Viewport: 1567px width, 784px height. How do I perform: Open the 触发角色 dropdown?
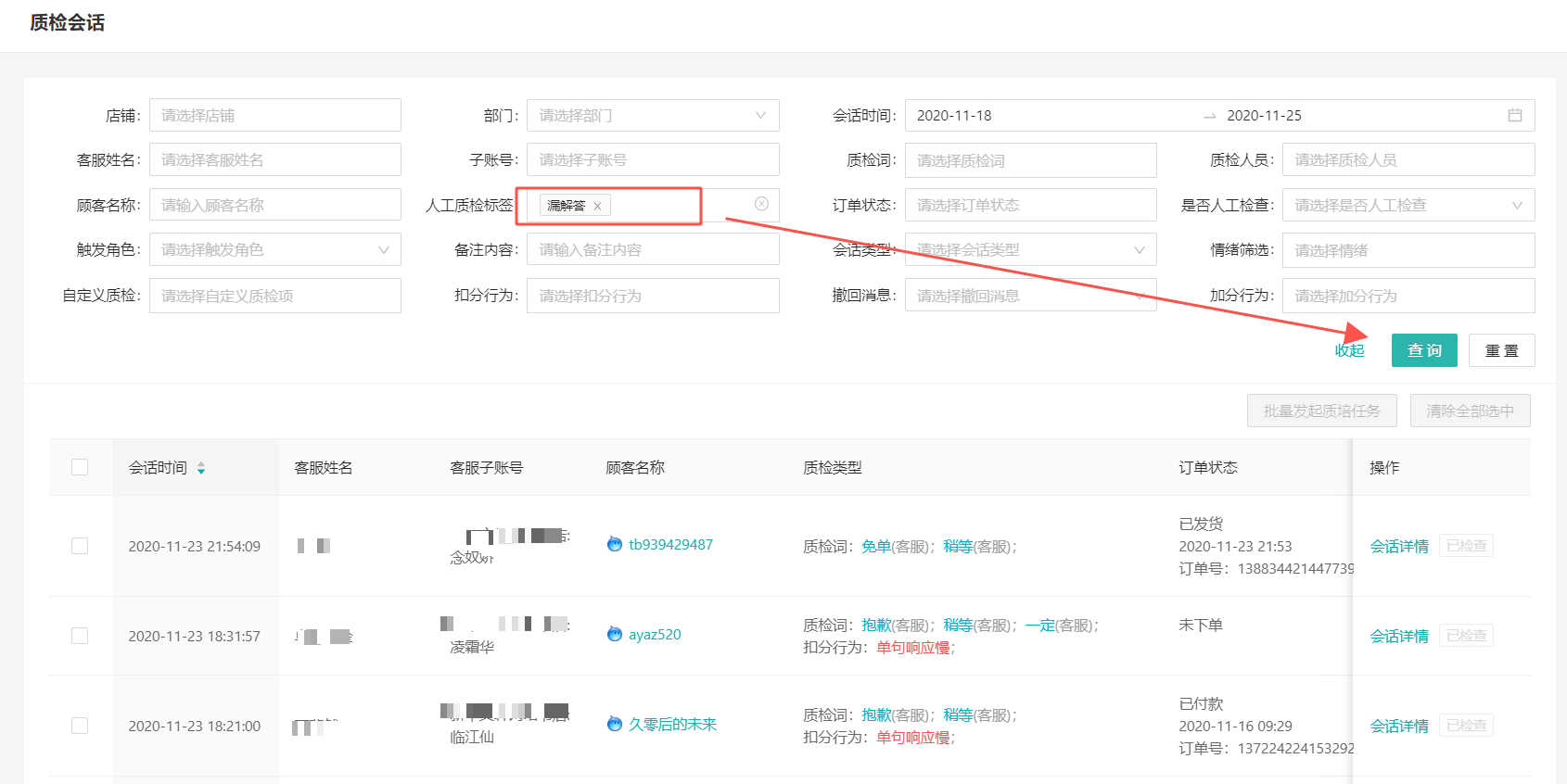pyautogui.click(x=275, y=249)
